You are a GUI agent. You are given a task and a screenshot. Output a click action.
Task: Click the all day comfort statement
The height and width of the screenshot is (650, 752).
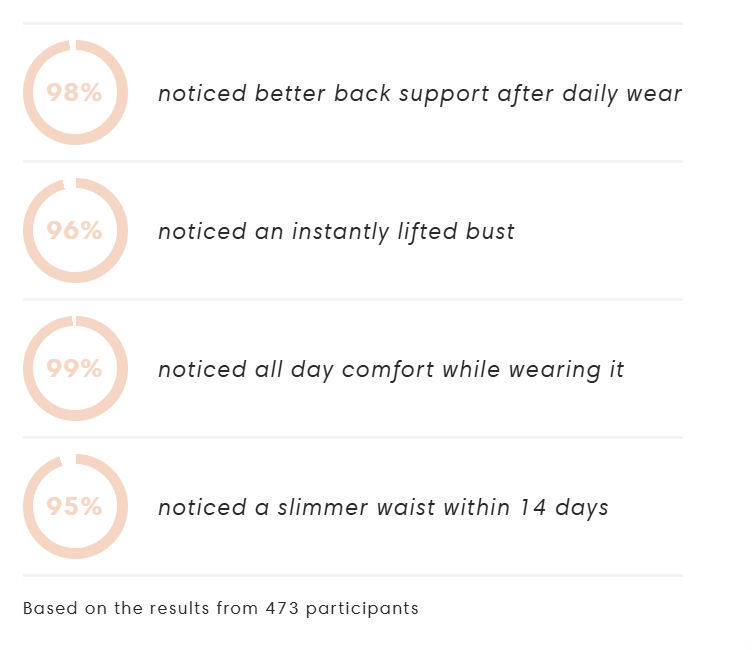coord(390,370)
